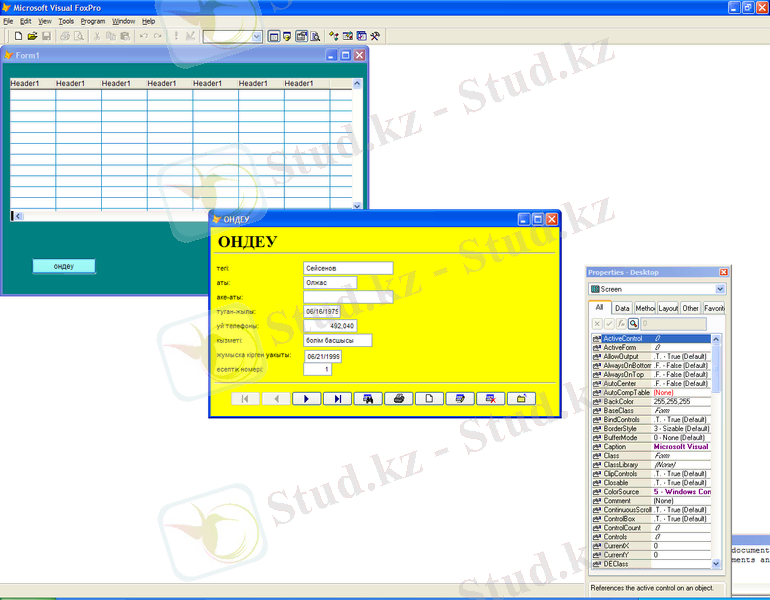Click the 'Сейсенов' surname input field
The image size is (770, 600).
tap(348, 268)
